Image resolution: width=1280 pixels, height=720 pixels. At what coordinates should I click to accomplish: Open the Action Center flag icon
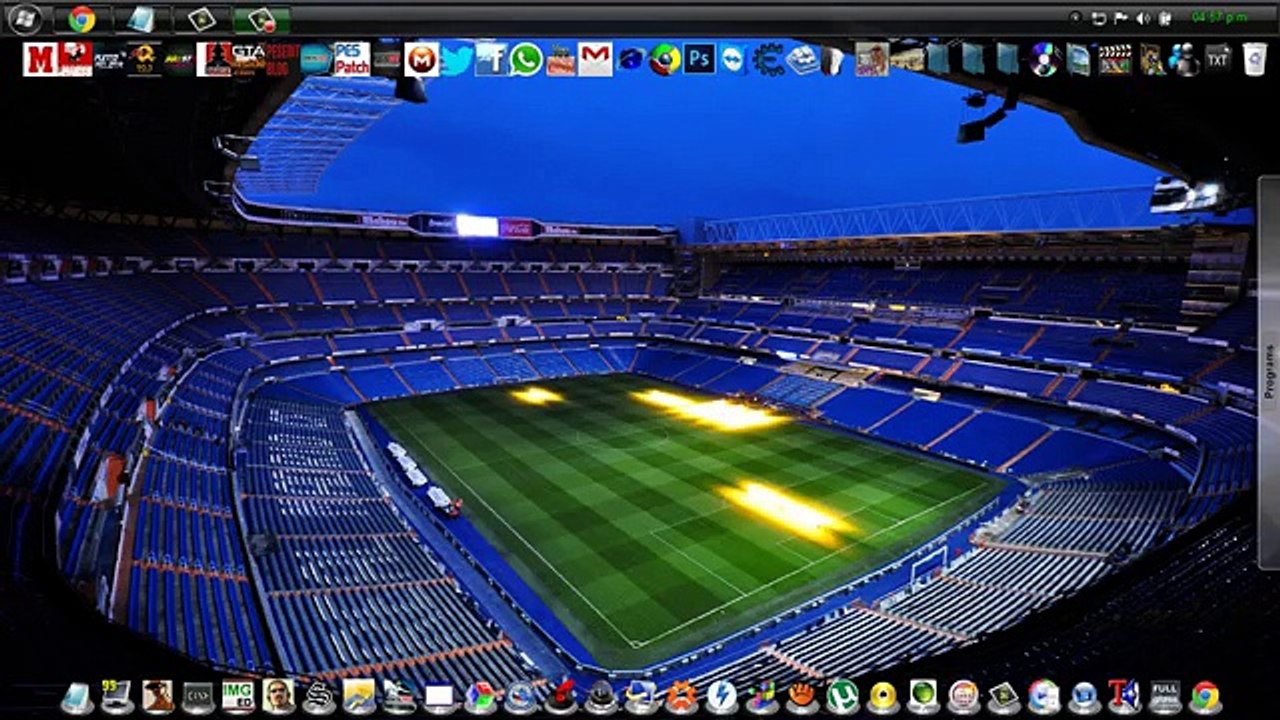click(1120, 18)
